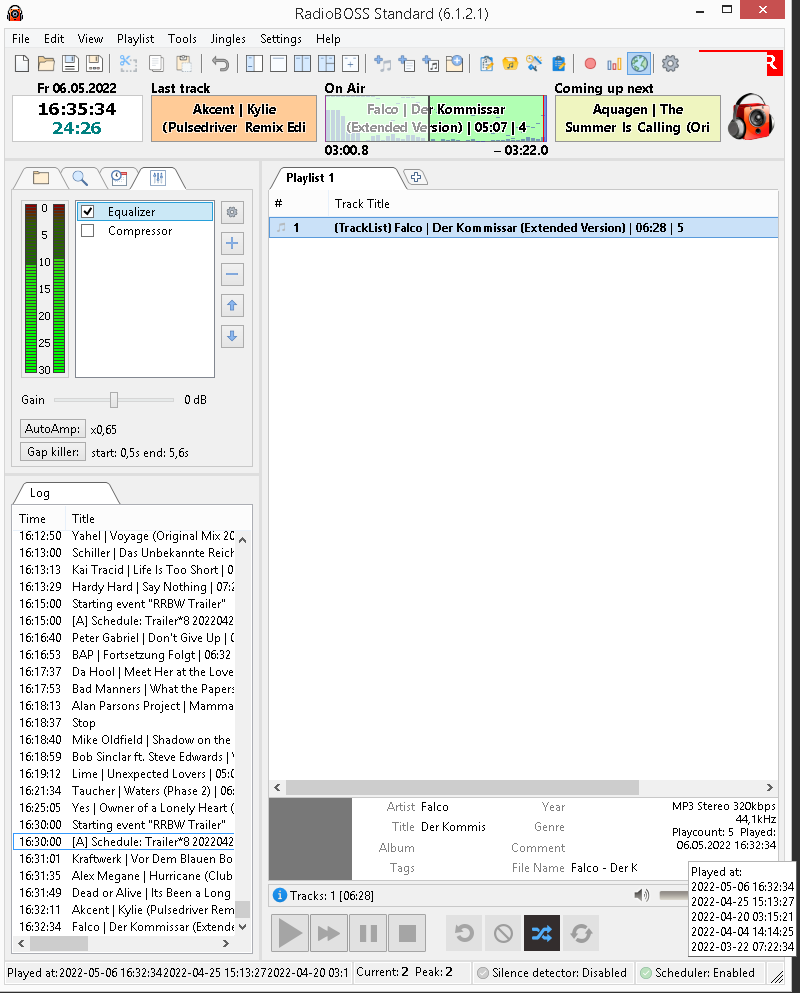The height and width of the screenshot is (993, 800).
Task: Start playback with the Play button
Action: pos(290,933)
